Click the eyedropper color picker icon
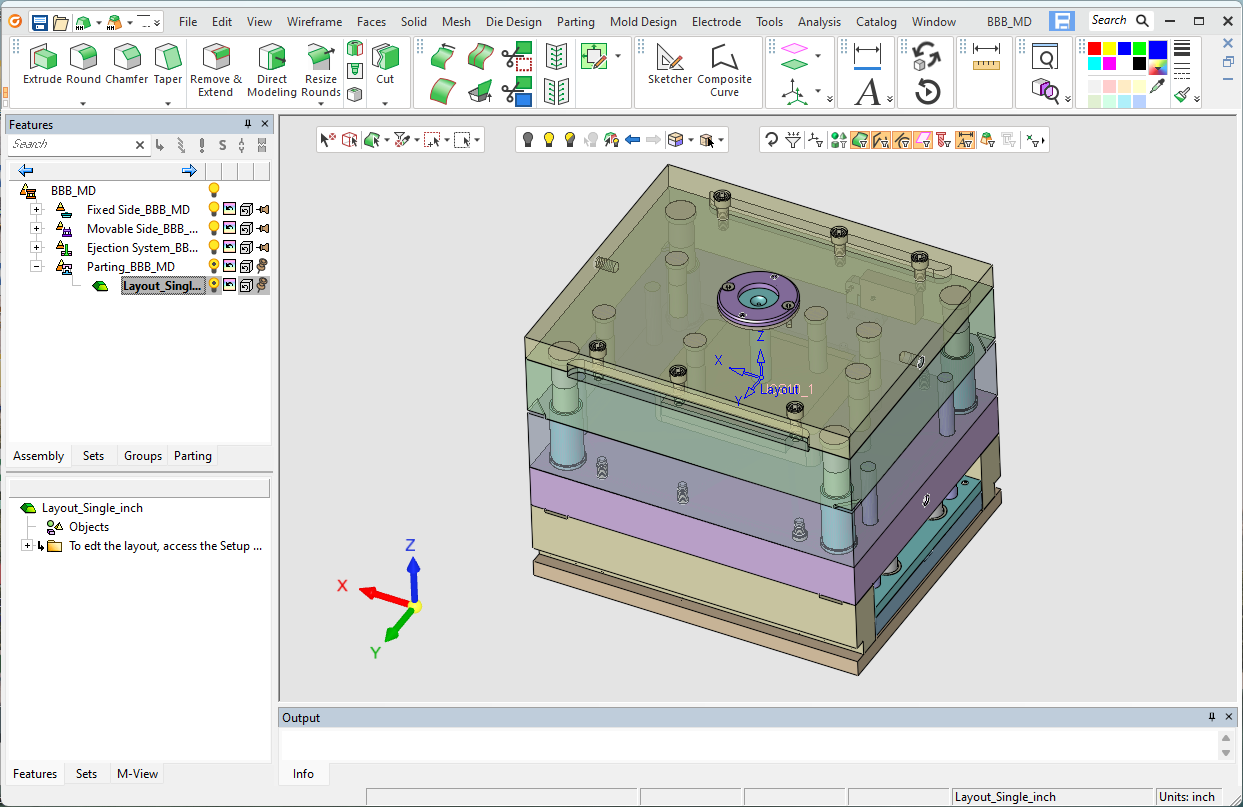The image size is (1243, 807). [x=1158, y=87]
